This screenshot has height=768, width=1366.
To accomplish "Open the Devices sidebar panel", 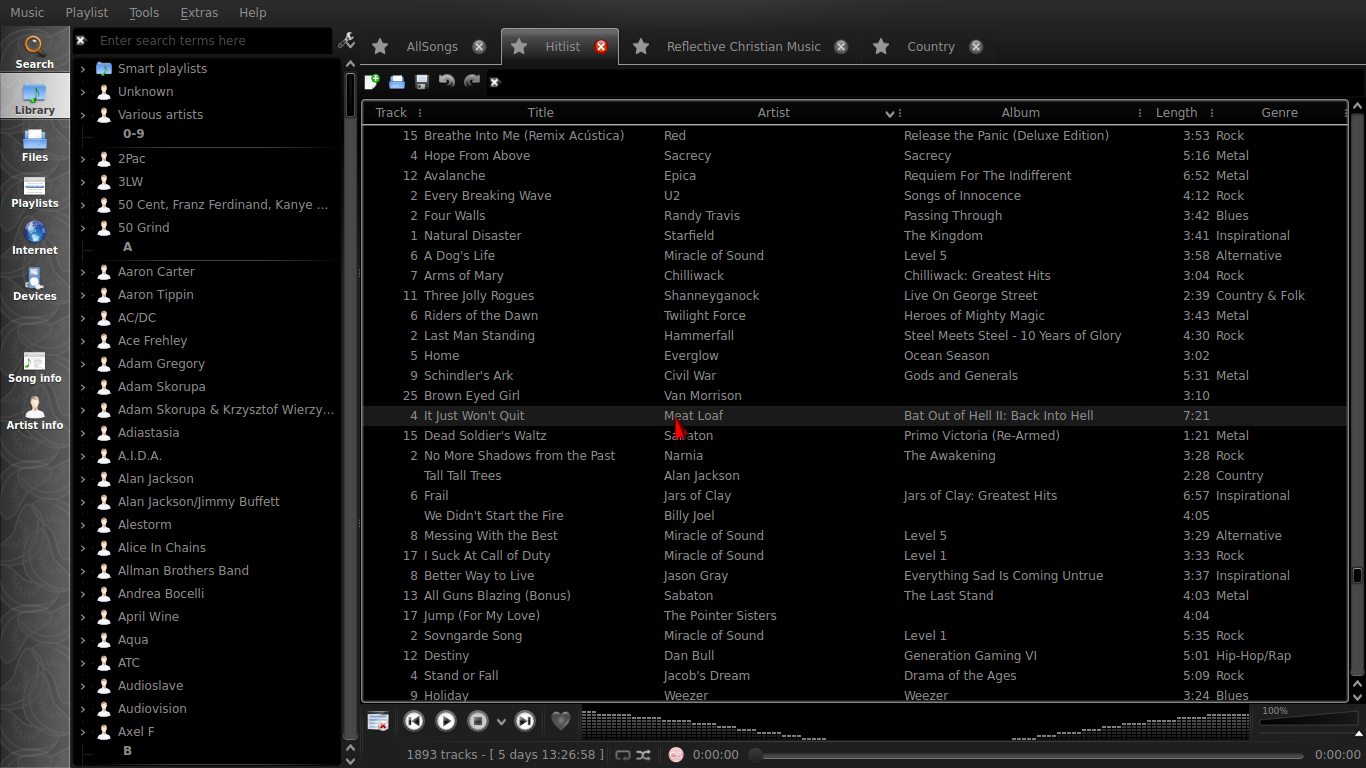I will 34,284.
